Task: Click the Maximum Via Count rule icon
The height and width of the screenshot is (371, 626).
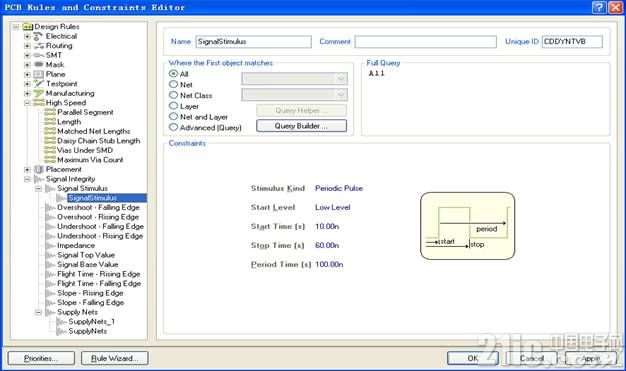Action: (50, 160)
